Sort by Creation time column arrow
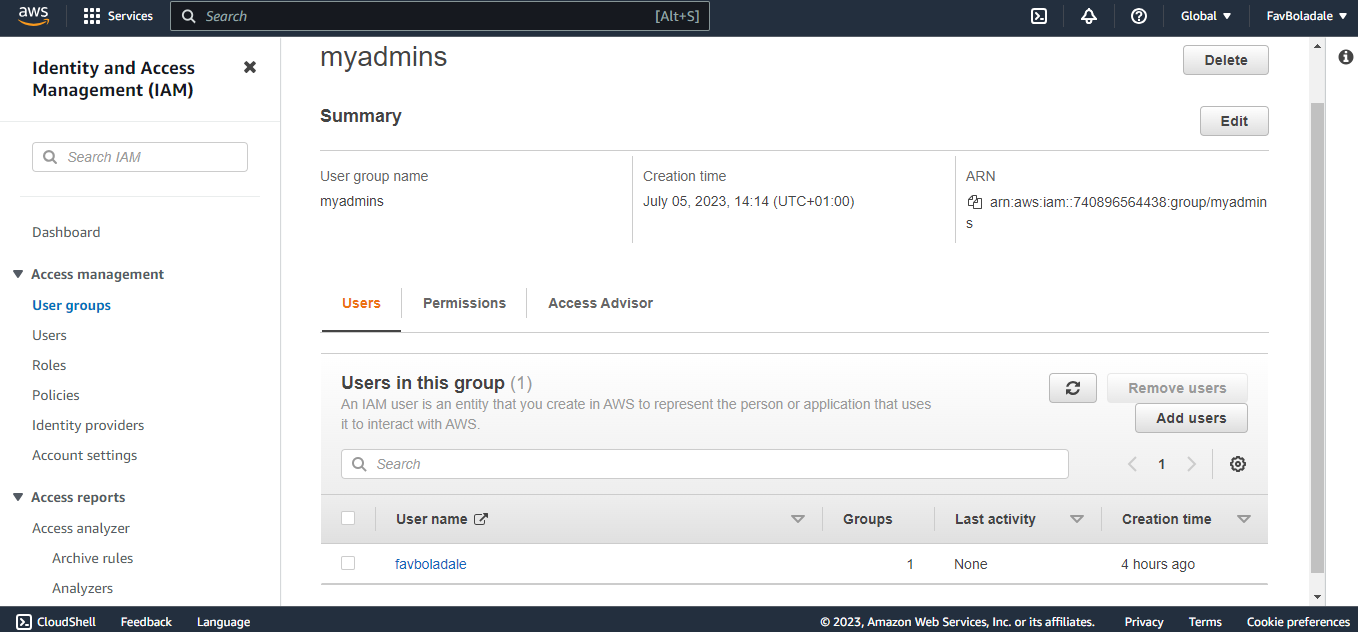 [x=1244, y=519]
